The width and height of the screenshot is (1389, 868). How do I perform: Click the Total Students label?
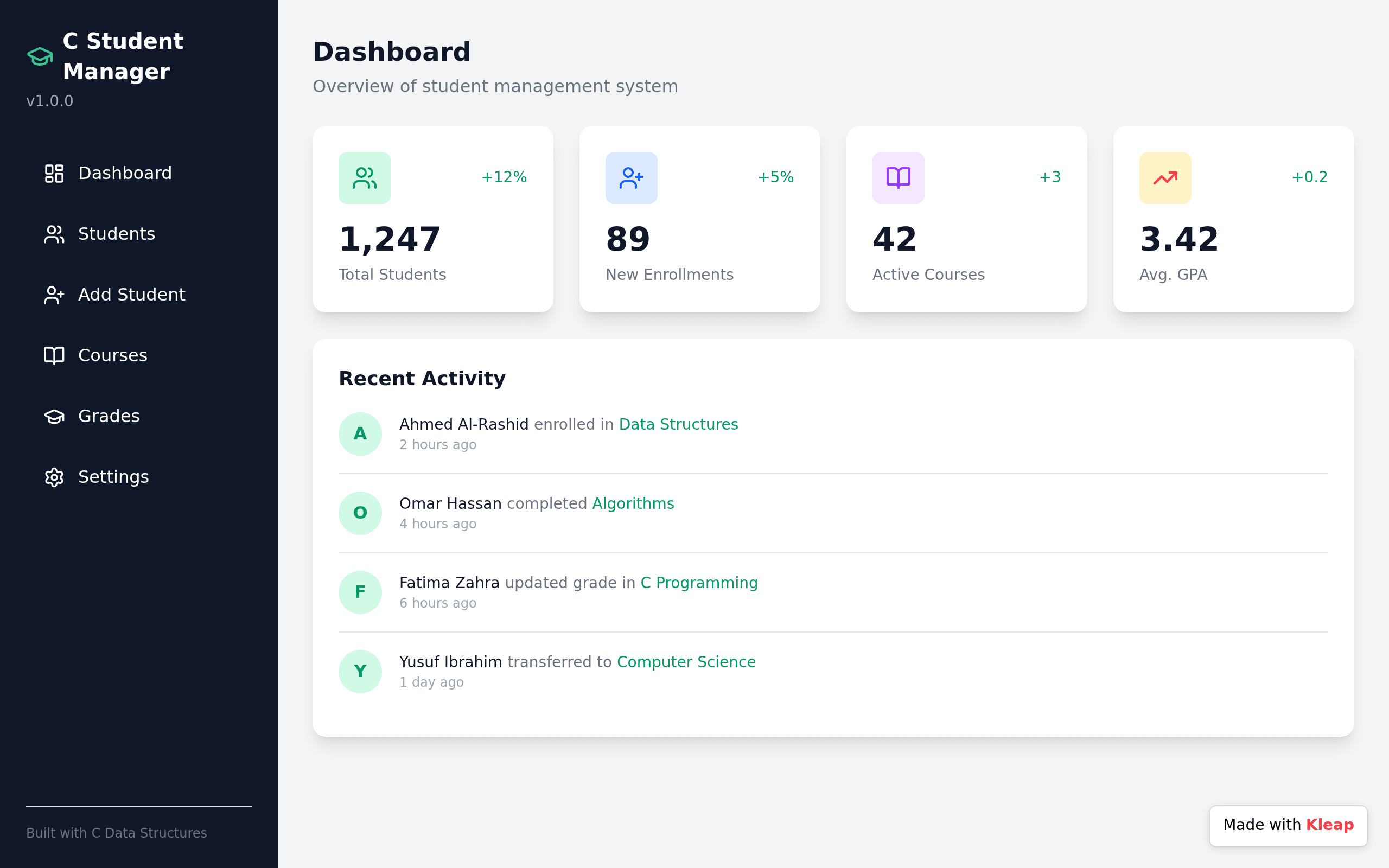click(392, 275)
